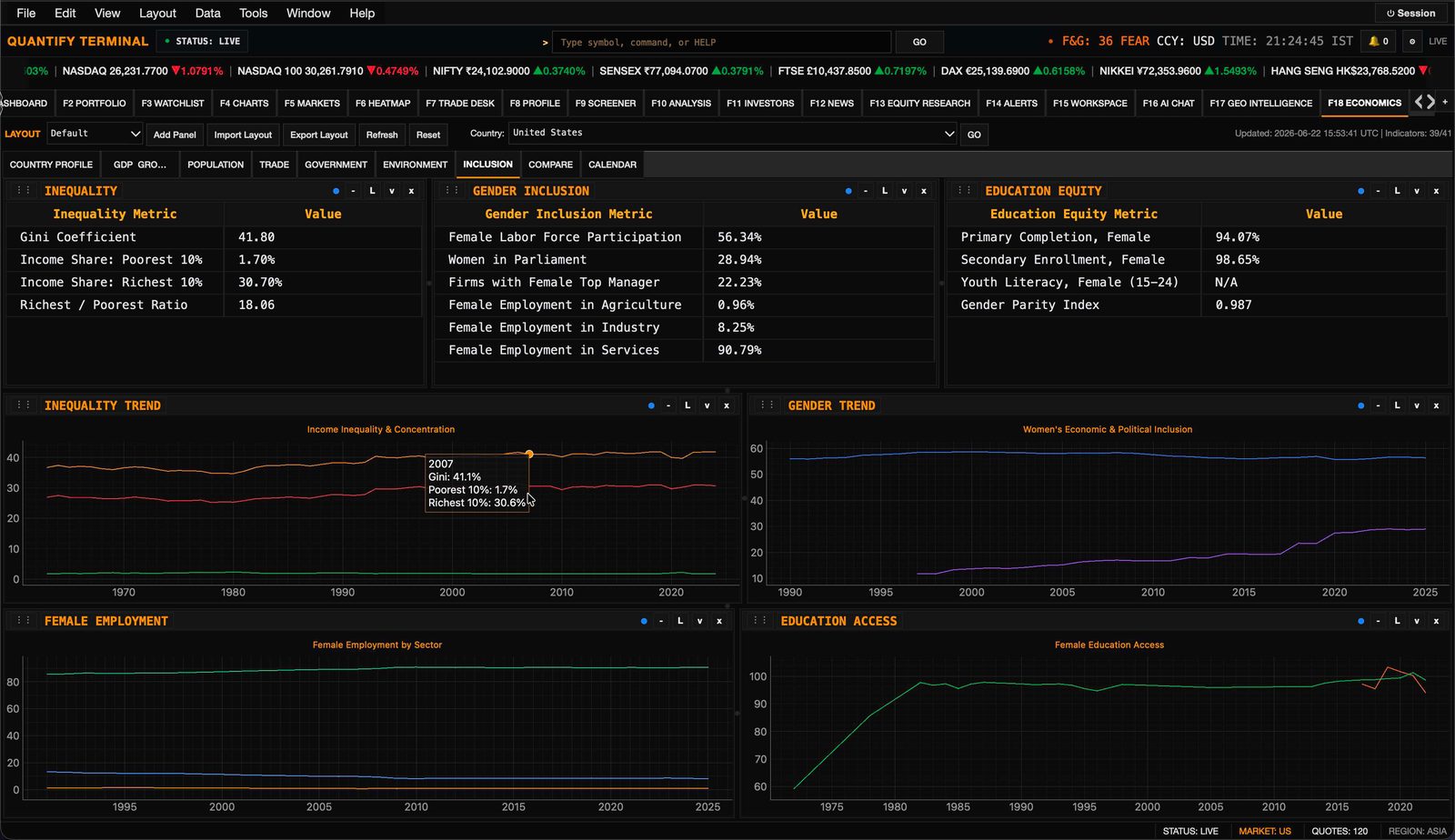Open the notifications bell icon
Screen dimensions: 1455x840
coord(1379,41)
